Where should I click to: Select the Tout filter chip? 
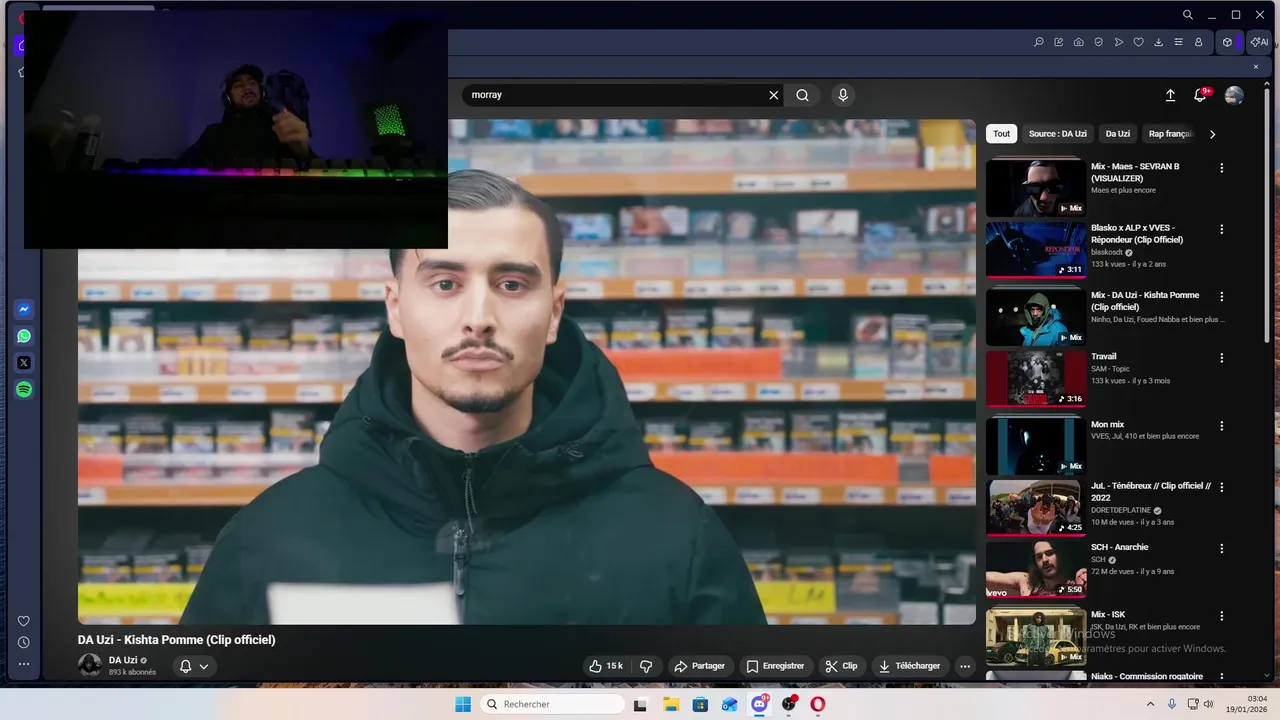(x=1001, y=134)
